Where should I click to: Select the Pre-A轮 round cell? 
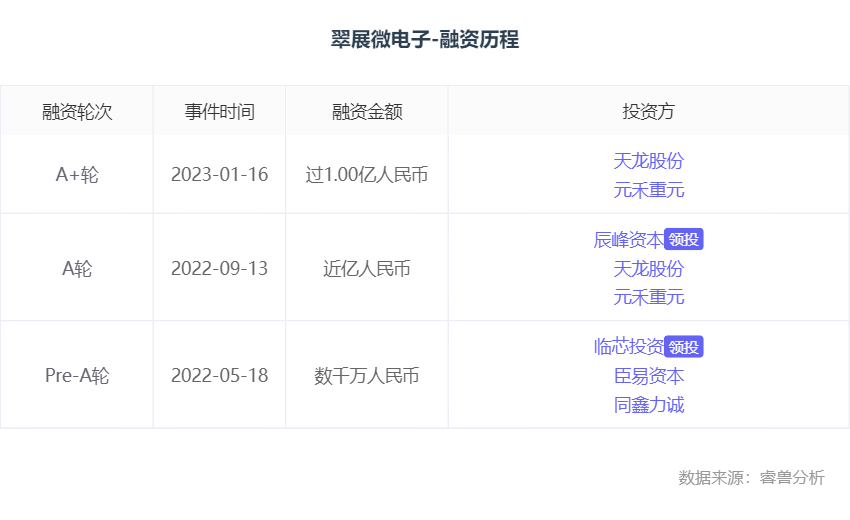click(77, 375)
